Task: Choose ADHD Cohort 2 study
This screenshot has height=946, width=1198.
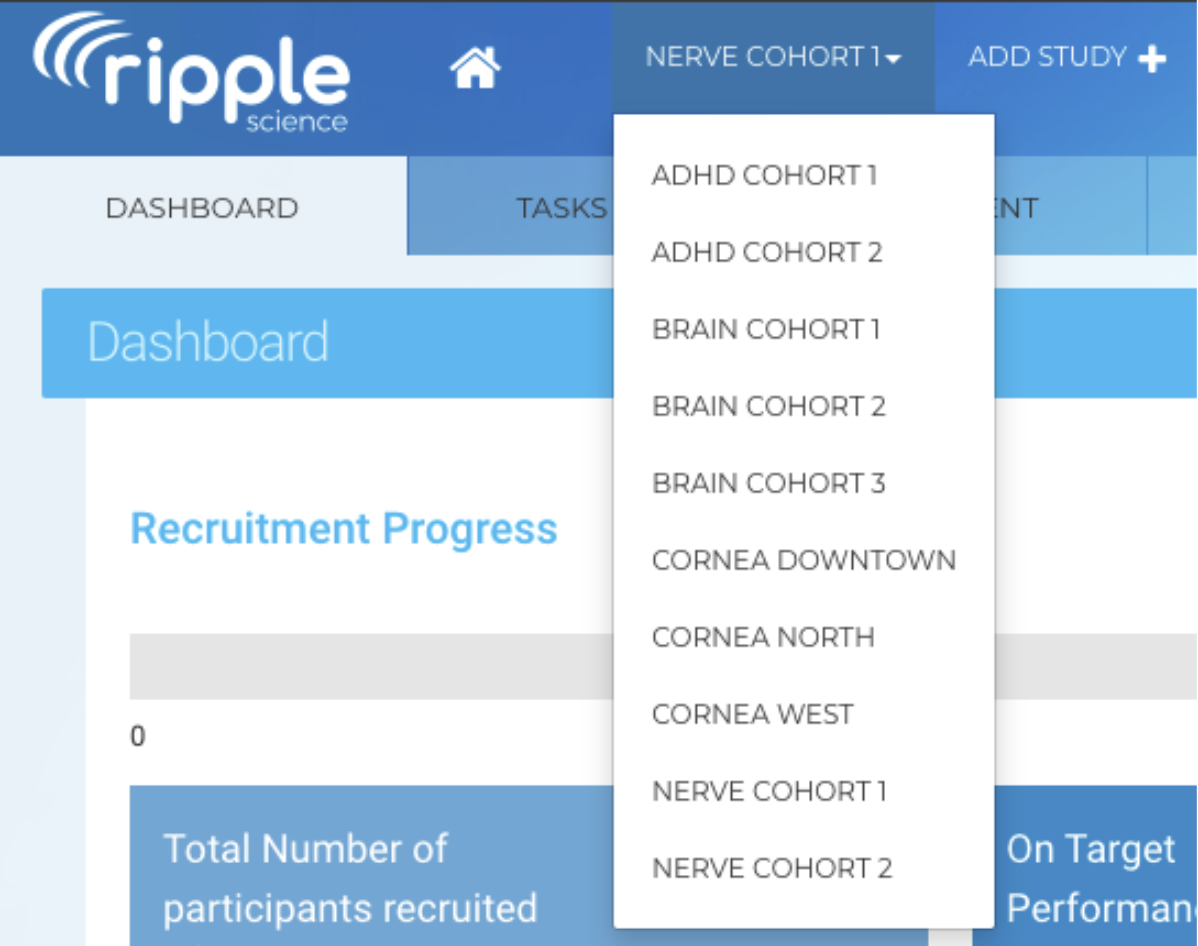Action: click(767, 253)
